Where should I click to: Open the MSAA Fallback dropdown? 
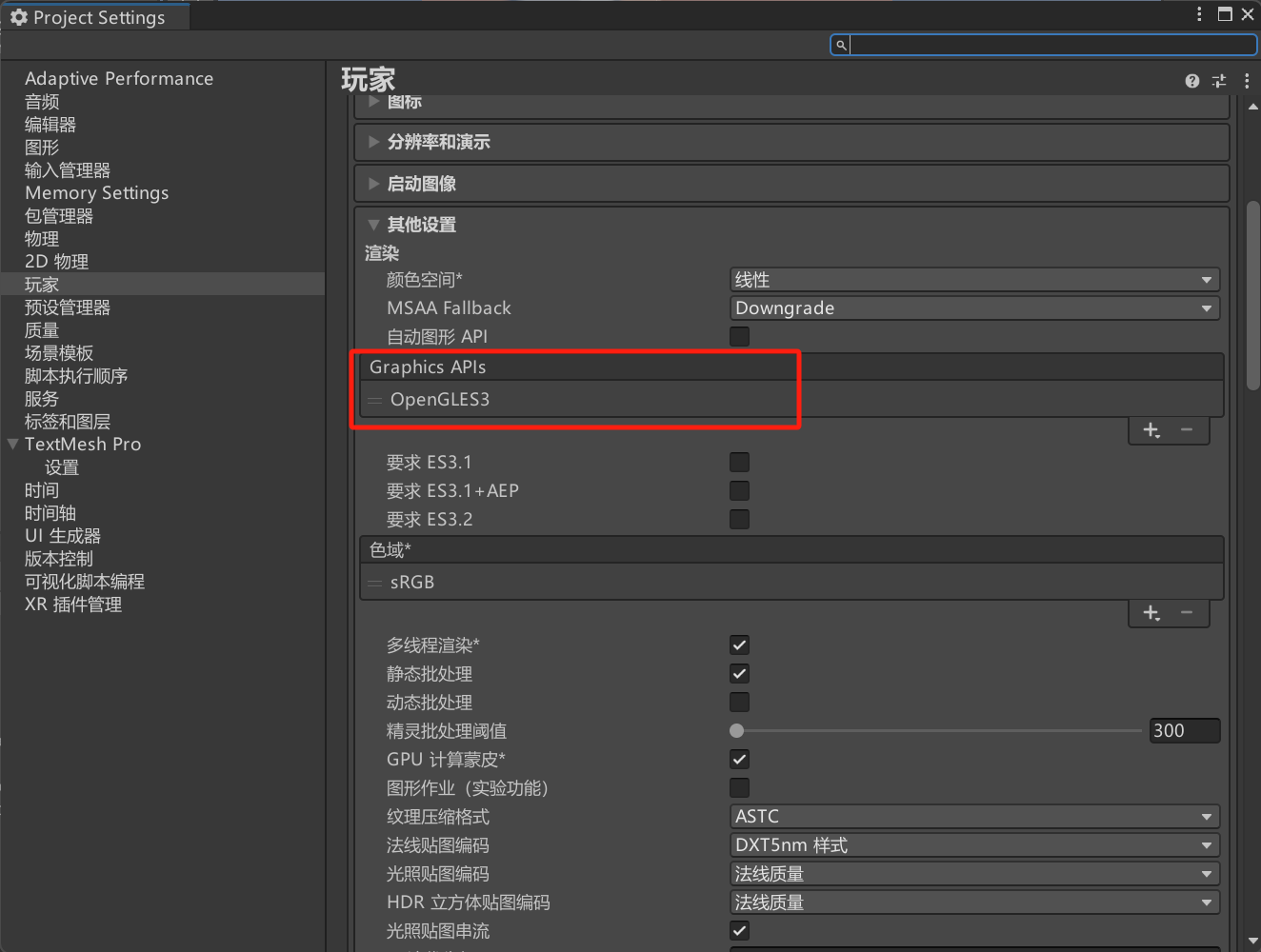(x=974, y=307)
